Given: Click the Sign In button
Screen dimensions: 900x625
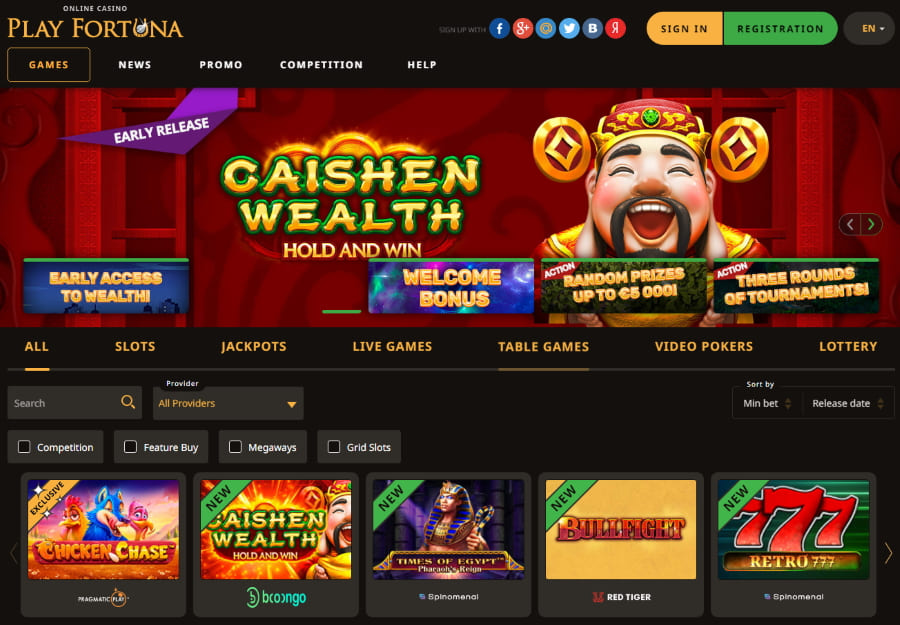Looking at the screenshot, I should pyautogui.click(x=684, y=28).
